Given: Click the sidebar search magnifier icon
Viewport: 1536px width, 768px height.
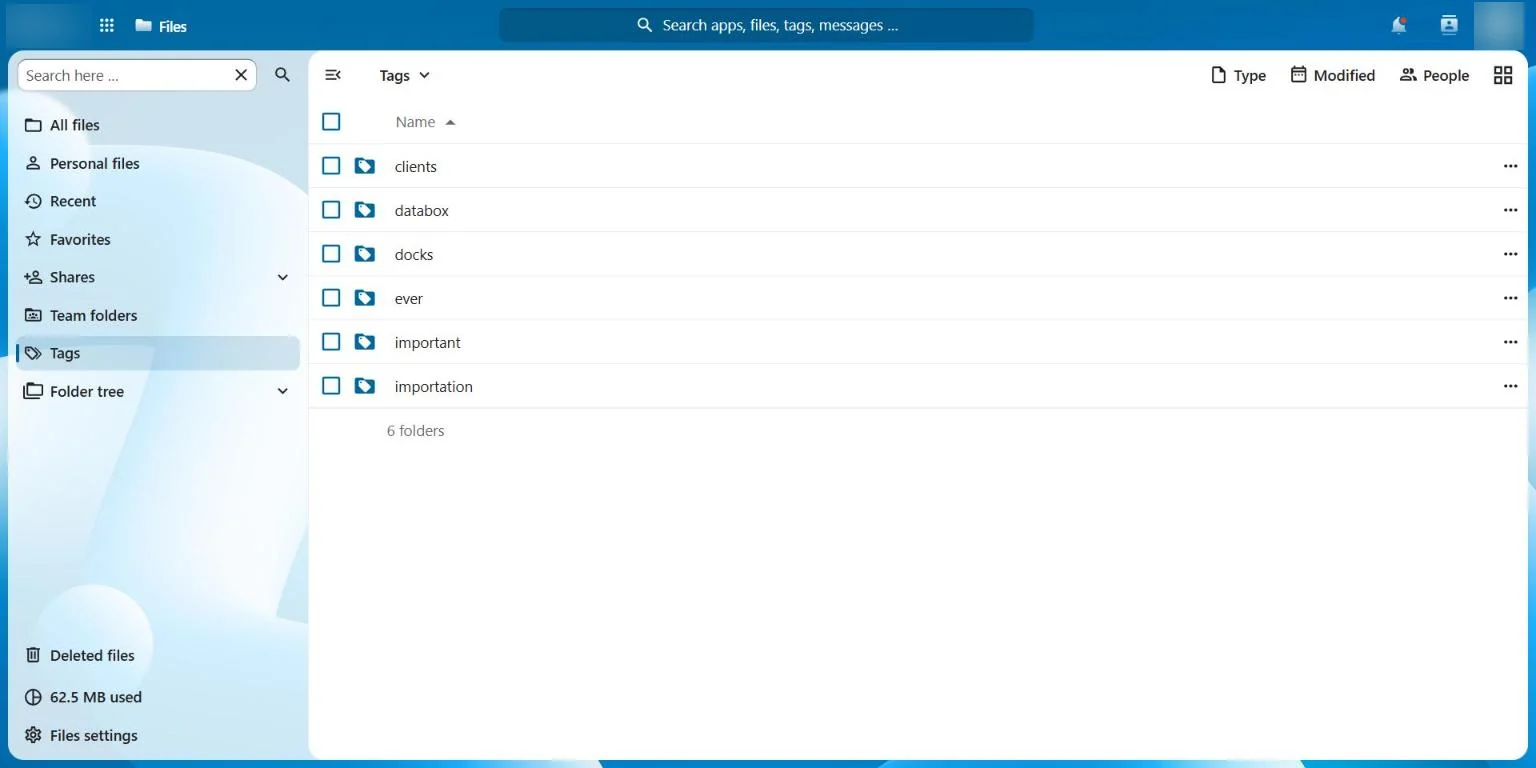Looking at the screenshot, I should [x=282, y=75].
